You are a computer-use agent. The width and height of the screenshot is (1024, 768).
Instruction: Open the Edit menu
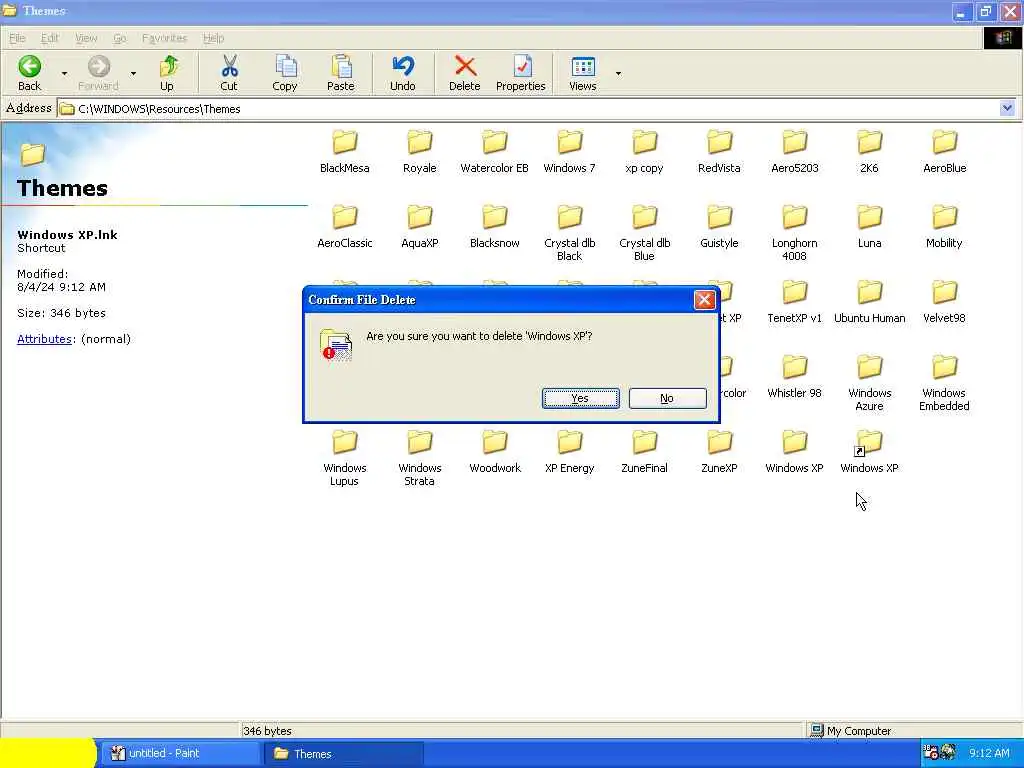tap(50, 38)
